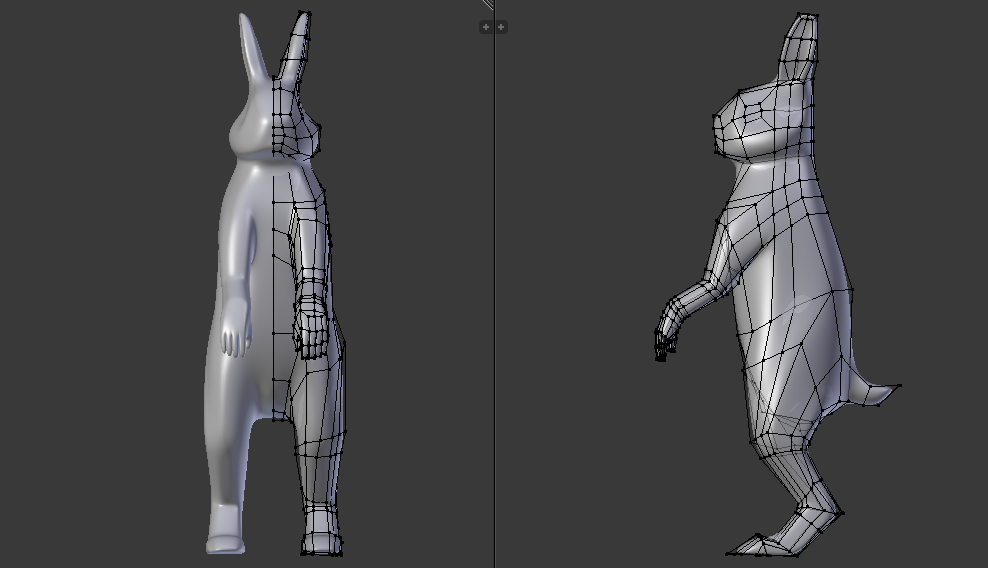This screenshot has width=988, height=568.
Task: Expand the left viewport's plus panel toggle
Action: [x=486, y=27]
